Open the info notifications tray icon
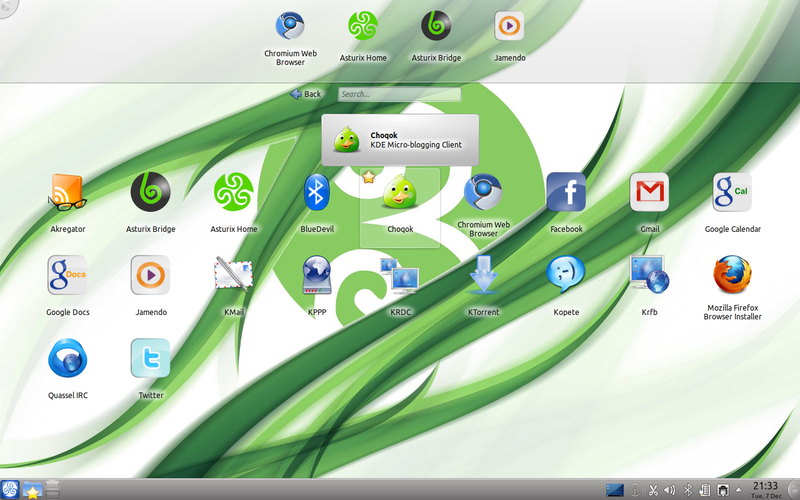This screenshot has width=800, height=500. click(x=635, y=490)
